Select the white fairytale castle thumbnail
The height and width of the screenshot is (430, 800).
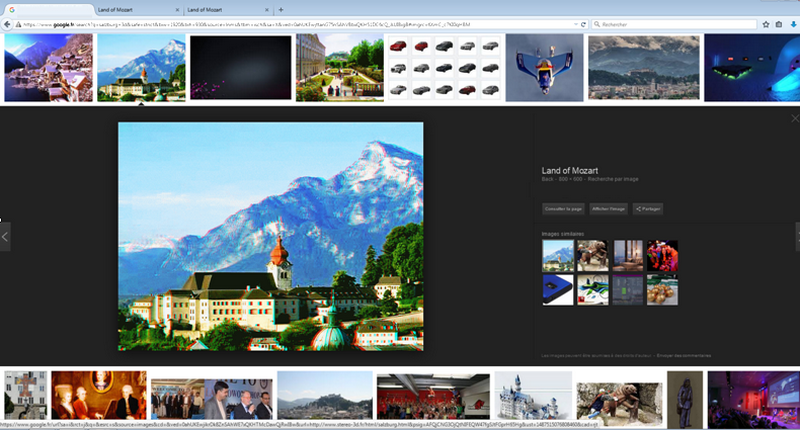pos(533,396)
